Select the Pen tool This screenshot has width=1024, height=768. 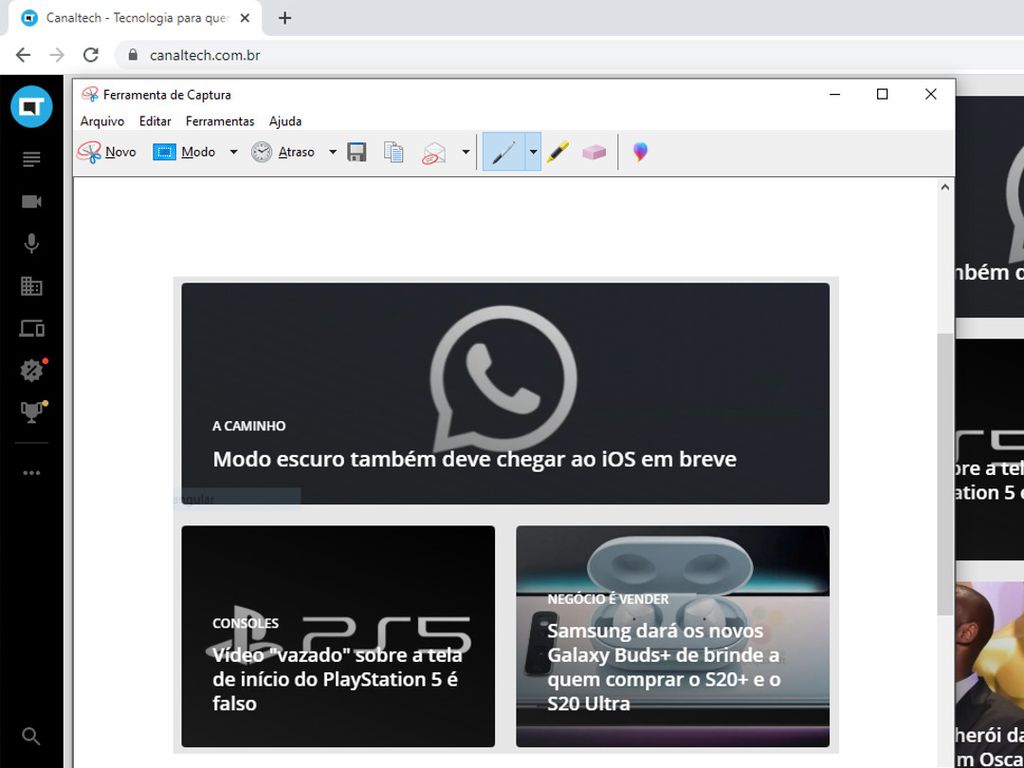pos(504,152)
